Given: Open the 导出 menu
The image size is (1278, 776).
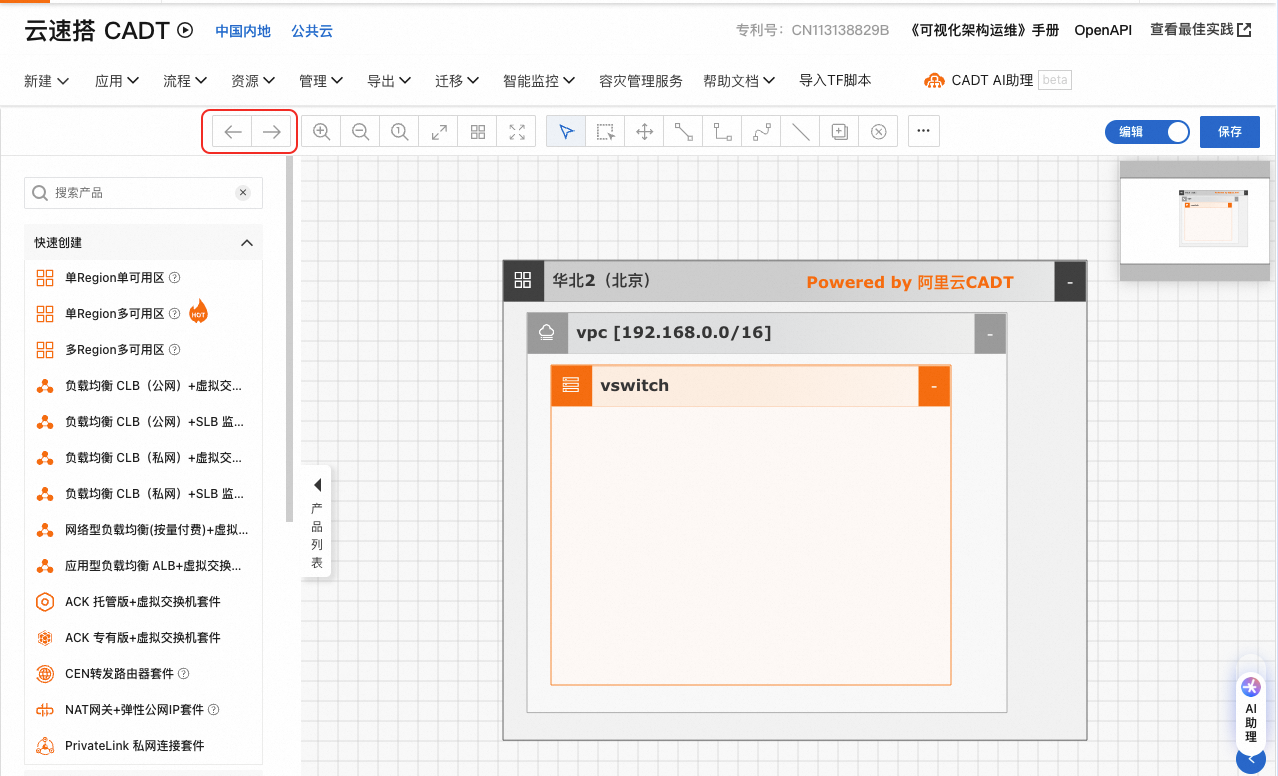Looking at the screenshot, I should point(389,81).
